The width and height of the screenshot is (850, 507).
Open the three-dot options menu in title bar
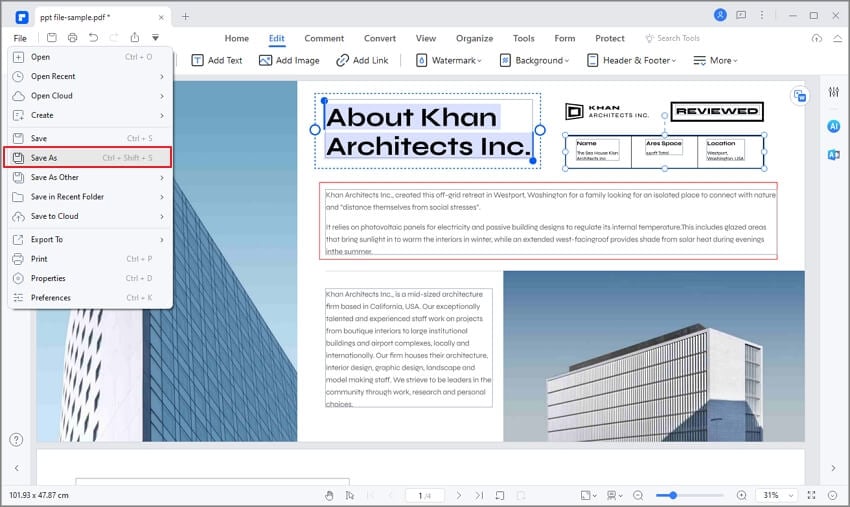tap(762, 15)
